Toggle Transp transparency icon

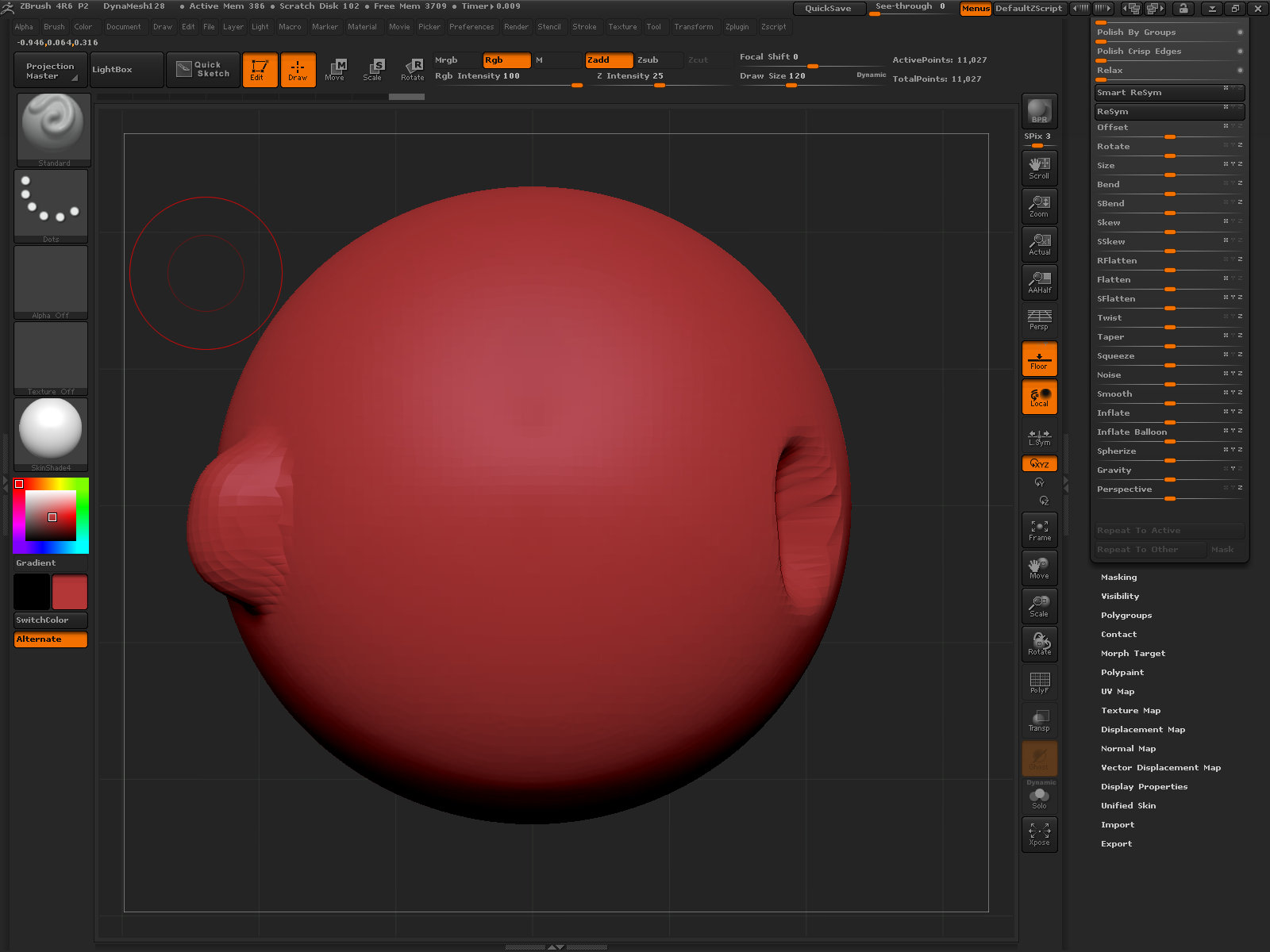[1038, 720]
